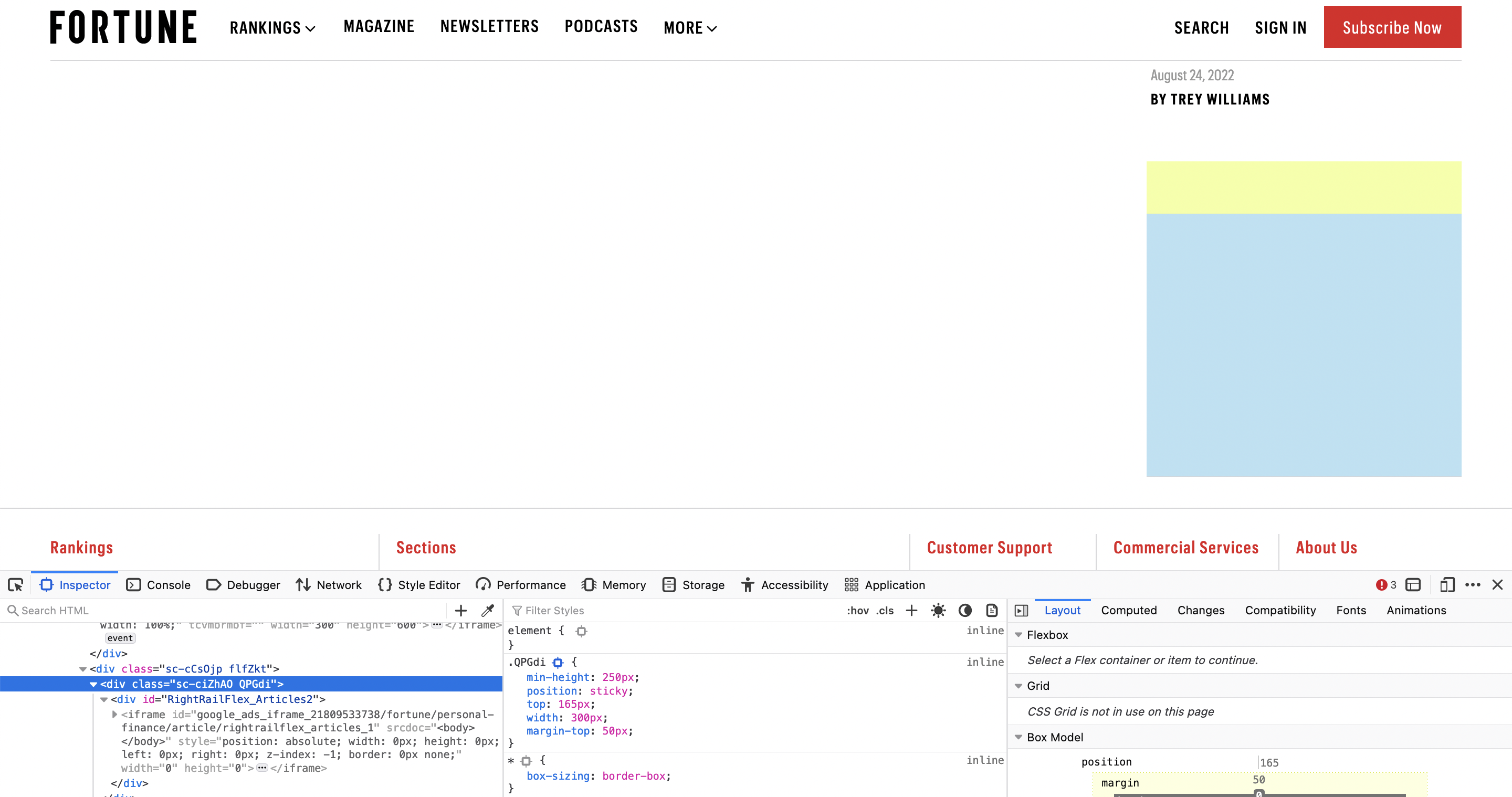Open the Console tab
This screenshot has width=1512, height=797.
[x=159, y=584]
